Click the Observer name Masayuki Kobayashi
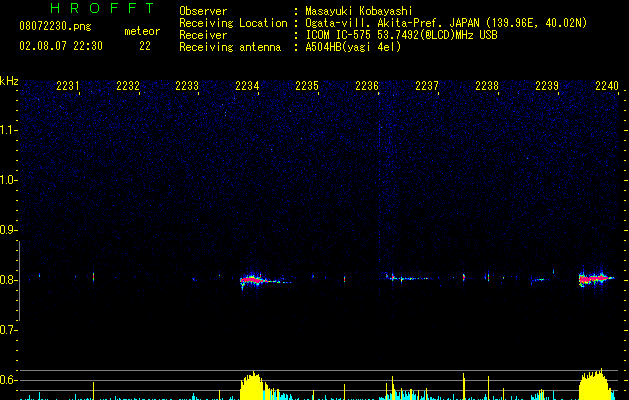629x400 pixels. 358,11
